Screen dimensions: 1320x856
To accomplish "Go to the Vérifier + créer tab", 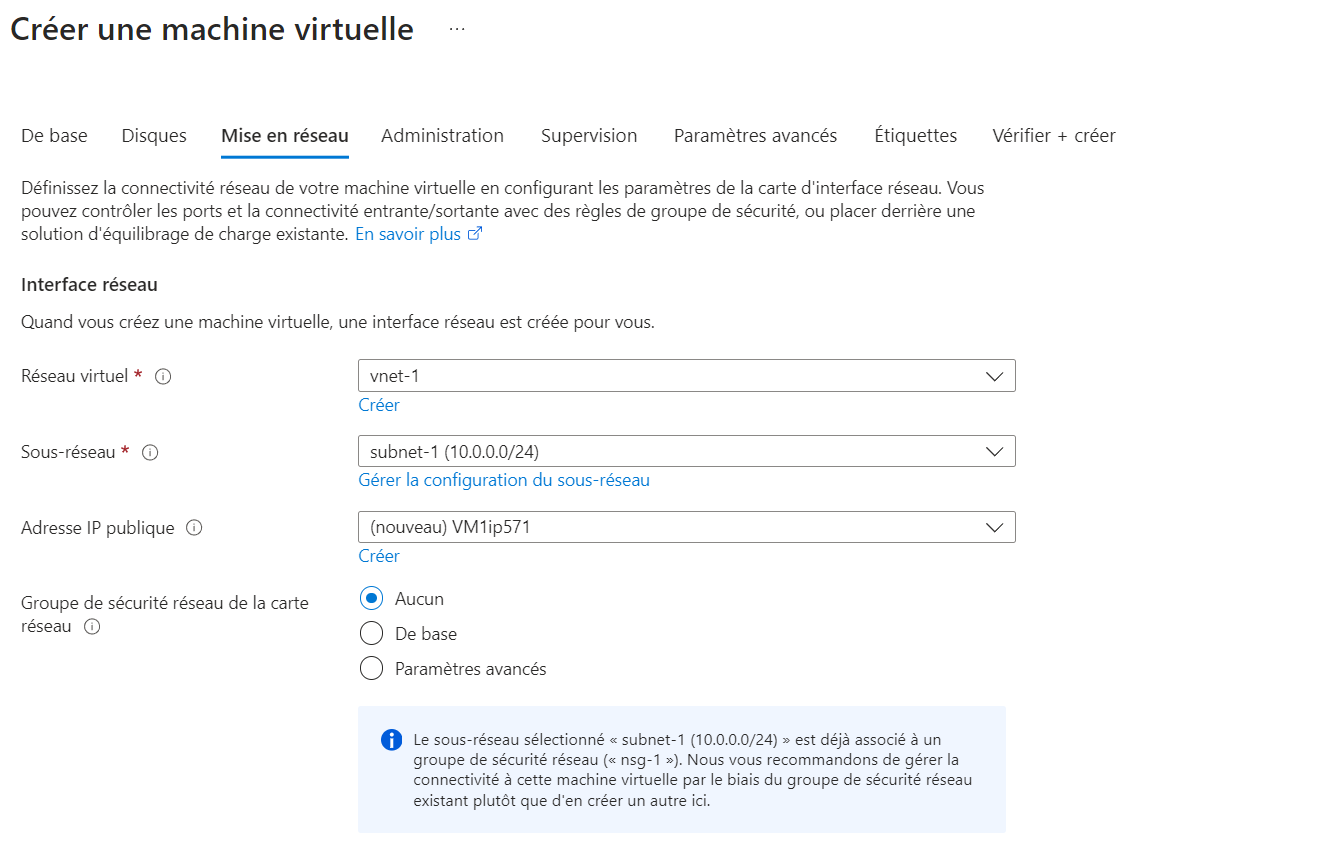I will pyautogui.click(x=1053, y=136).
